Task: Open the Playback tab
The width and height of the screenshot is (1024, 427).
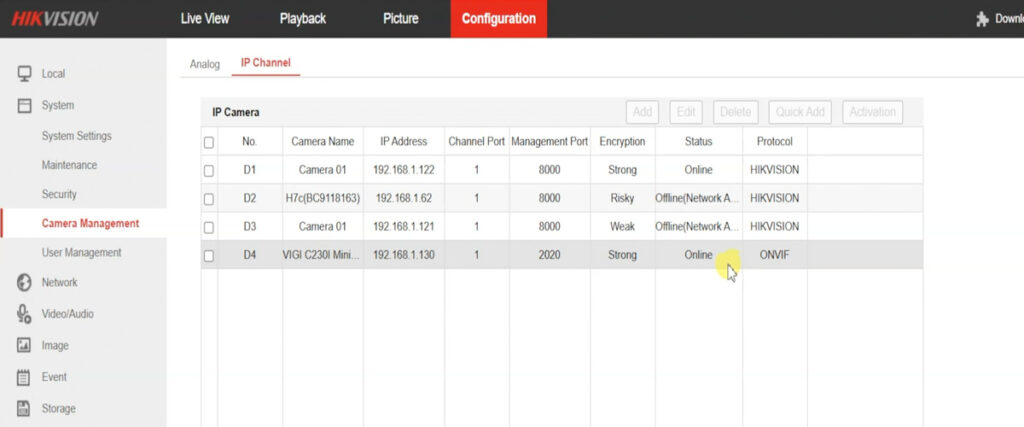Action: click(x=302, y=19)
